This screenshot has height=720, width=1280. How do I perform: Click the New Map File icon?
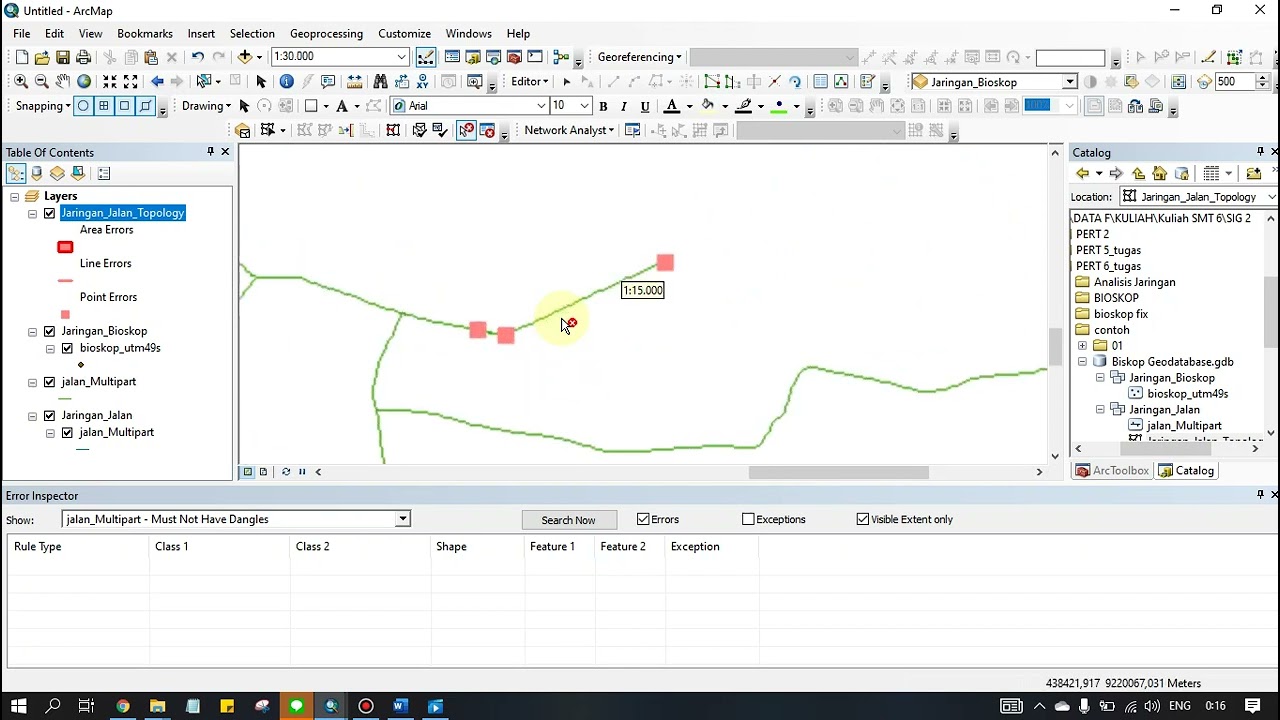click(21, 57)
